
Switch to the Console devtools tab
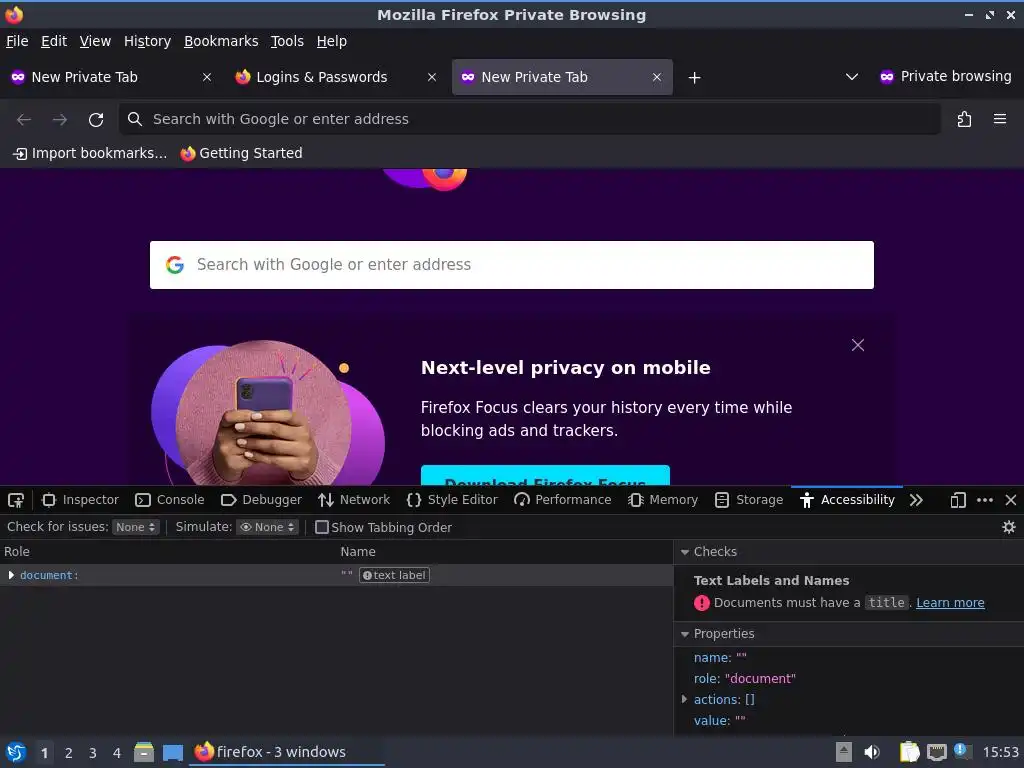point(170,500)
